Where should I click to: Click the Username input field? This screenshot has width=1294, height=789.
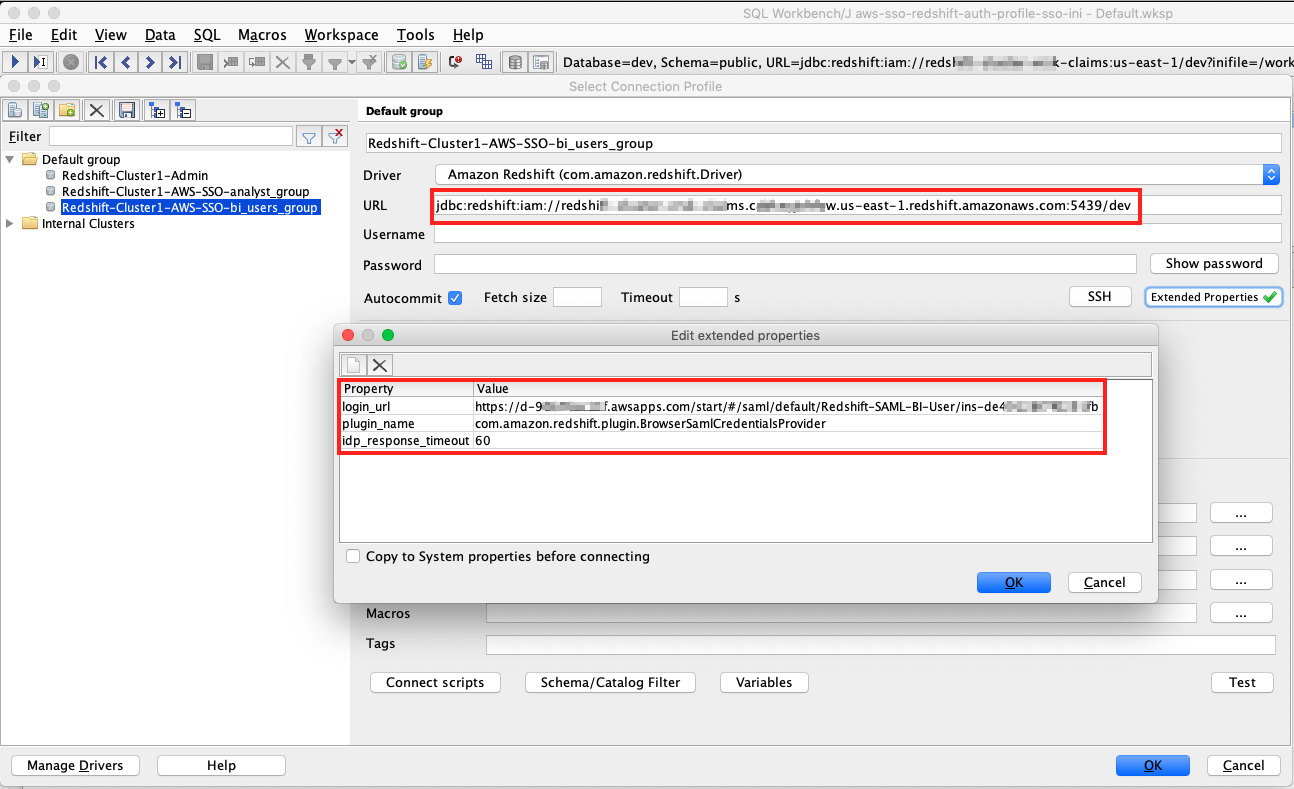point(858,234)
